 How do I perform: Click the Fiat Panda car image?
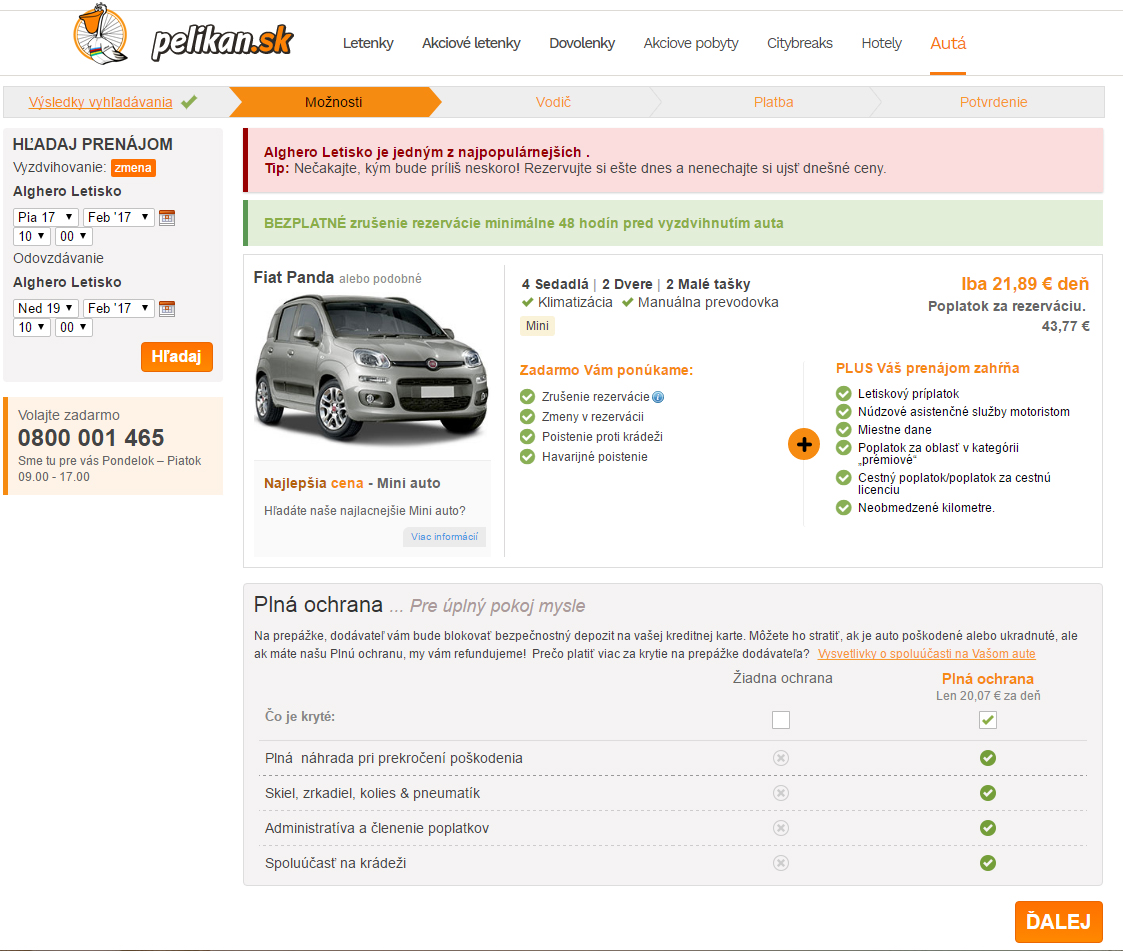tap(372, 370)
